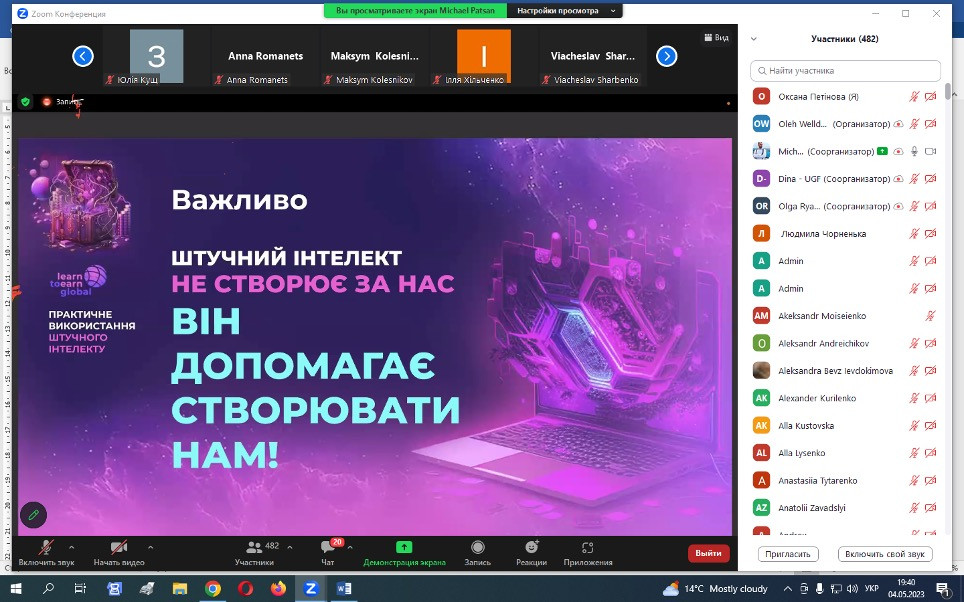Click muted mic icon for Оксана Петінова
Viewport: 964px width, 602px height.
click(914, 97)
